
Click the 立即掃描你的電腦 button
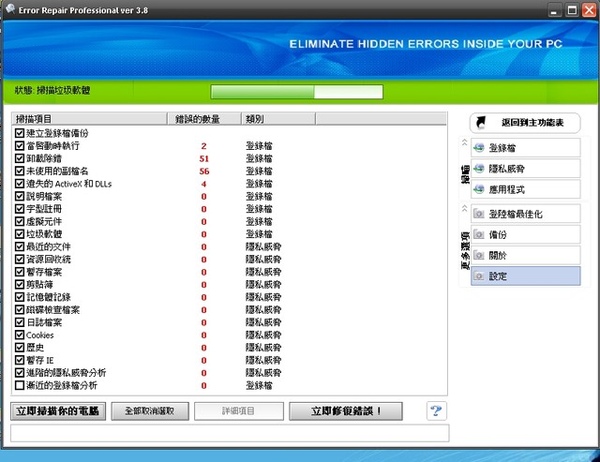click(58, 411)
